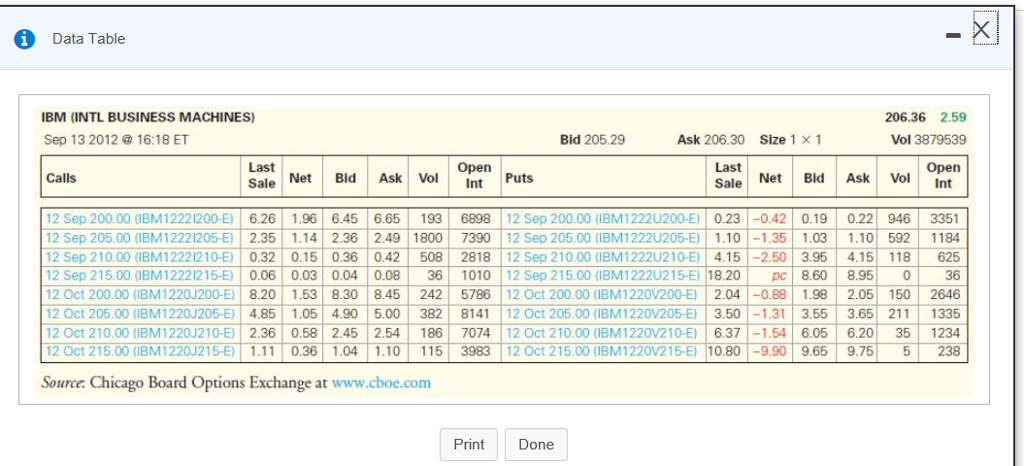Select call 12 Oct 215.00 (IBM1220J215-E)
Image resolution: width=1024 pixels, height=466 pixels.
[140, 351]
